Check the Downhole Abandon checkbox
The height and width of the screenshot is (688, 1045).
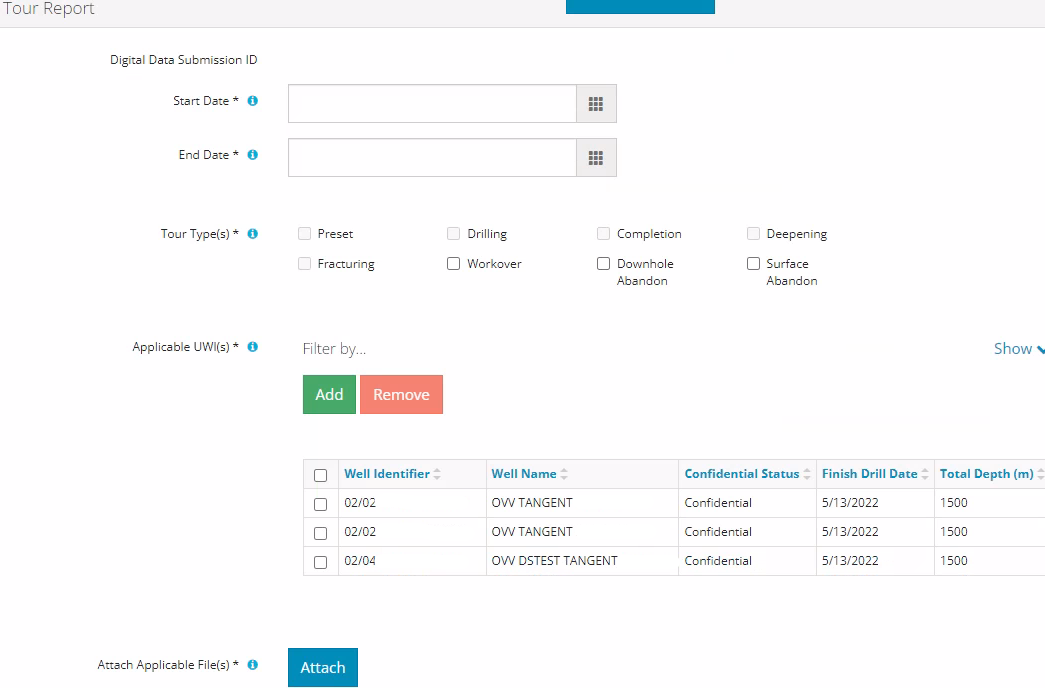pos(604,264)
